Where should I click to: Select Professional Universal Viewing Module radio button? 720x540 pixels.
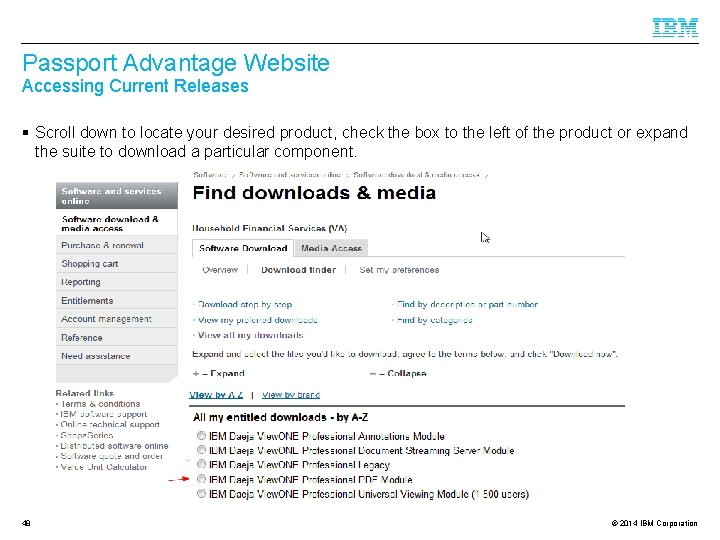(201, 493)
